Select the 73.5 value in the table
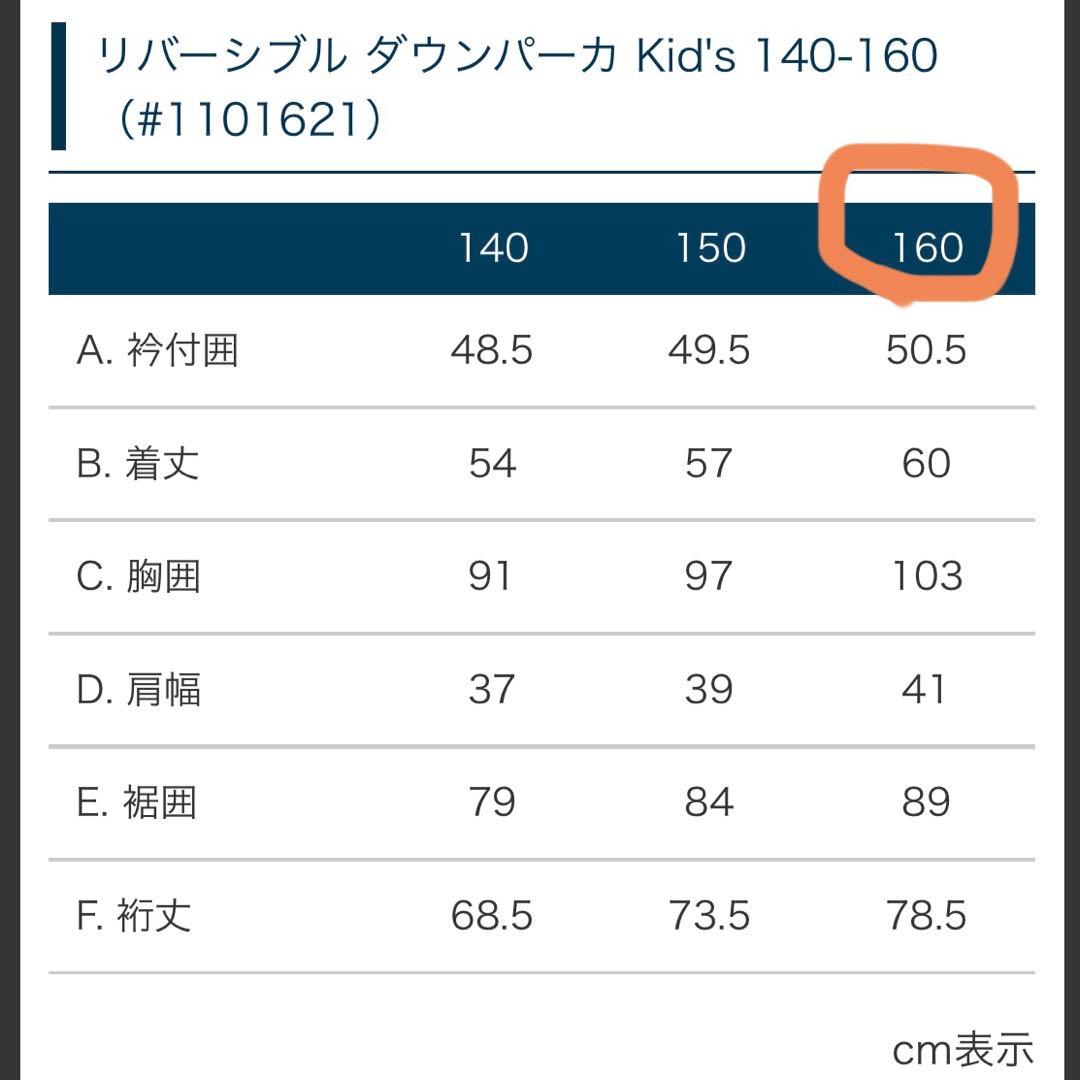 point(709,916)
